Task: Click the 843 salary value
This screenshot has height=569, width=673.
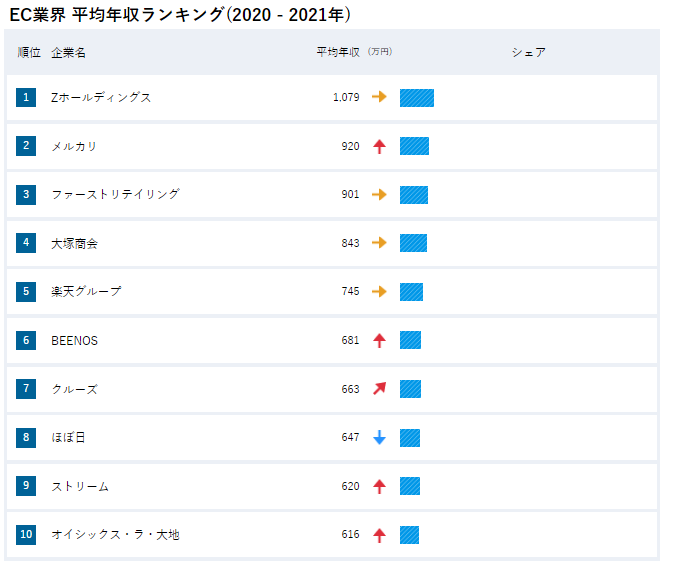Action: (350, 243)
